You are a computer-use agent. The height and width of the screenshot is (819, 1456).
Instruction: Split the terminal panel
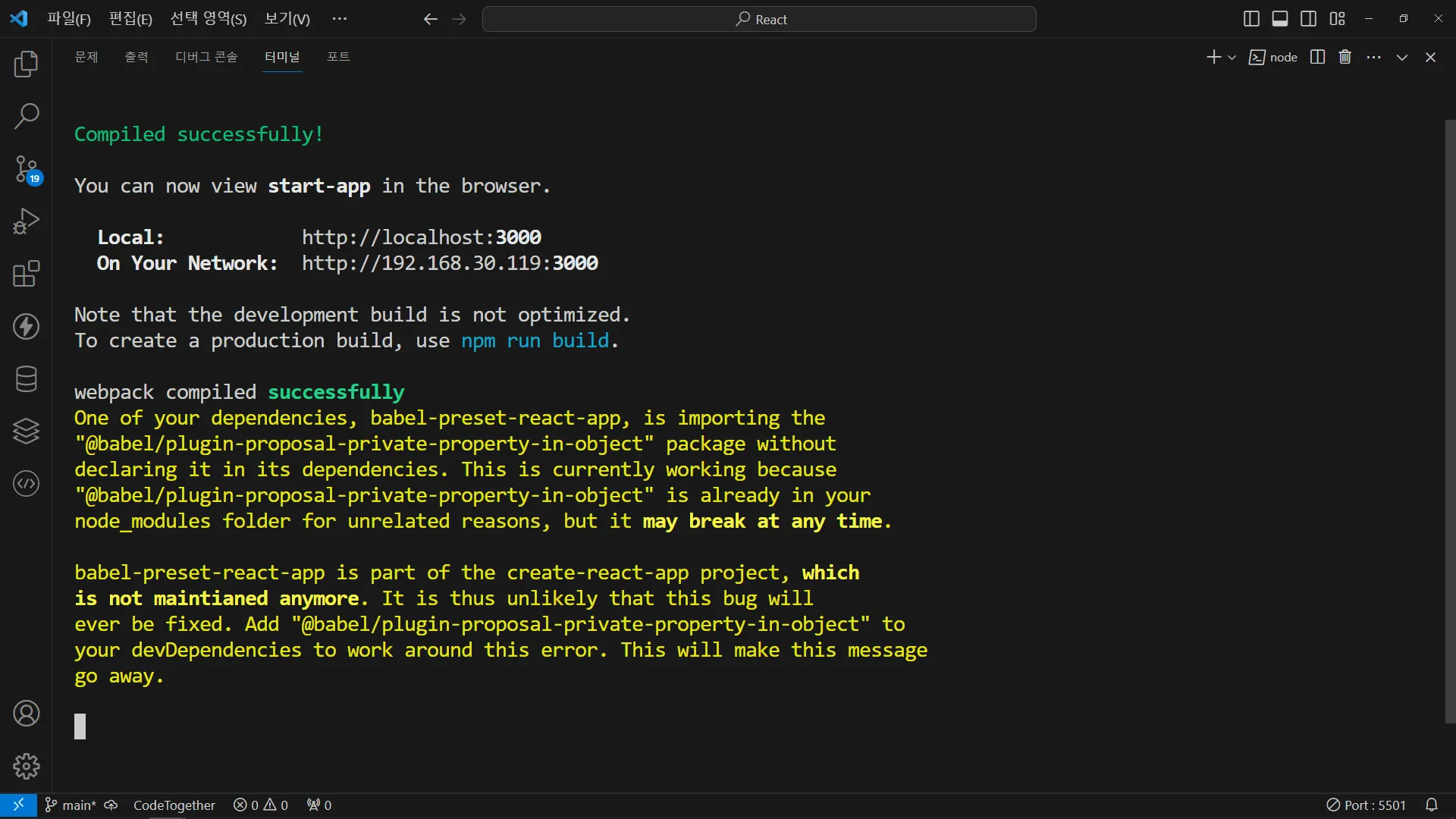[1317, 57]
